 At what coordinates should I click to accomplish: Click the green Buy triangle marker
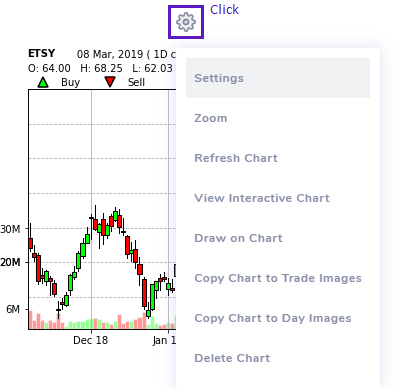coord(43,82)
